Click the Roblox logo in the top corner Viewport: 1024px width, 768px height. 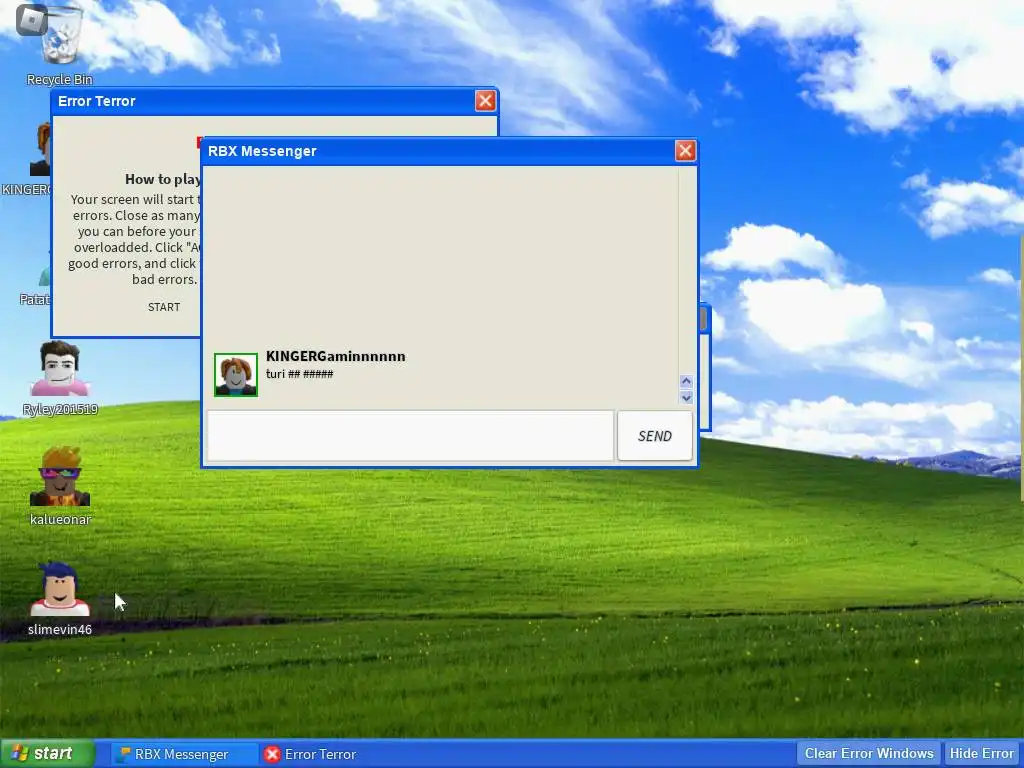(31, 20)
